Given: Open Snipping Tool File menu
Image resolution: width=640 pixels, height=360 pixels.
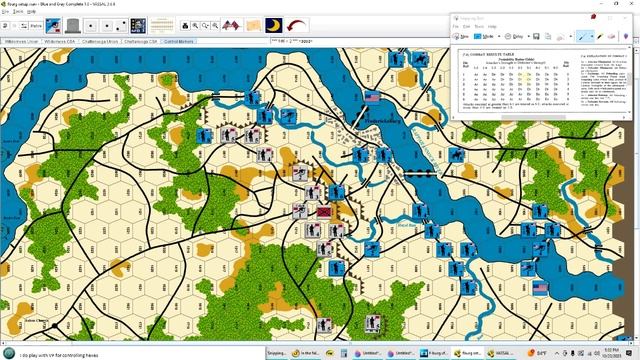Looking at the screenshot, I should pyautogui.click(x=456, y=27).
